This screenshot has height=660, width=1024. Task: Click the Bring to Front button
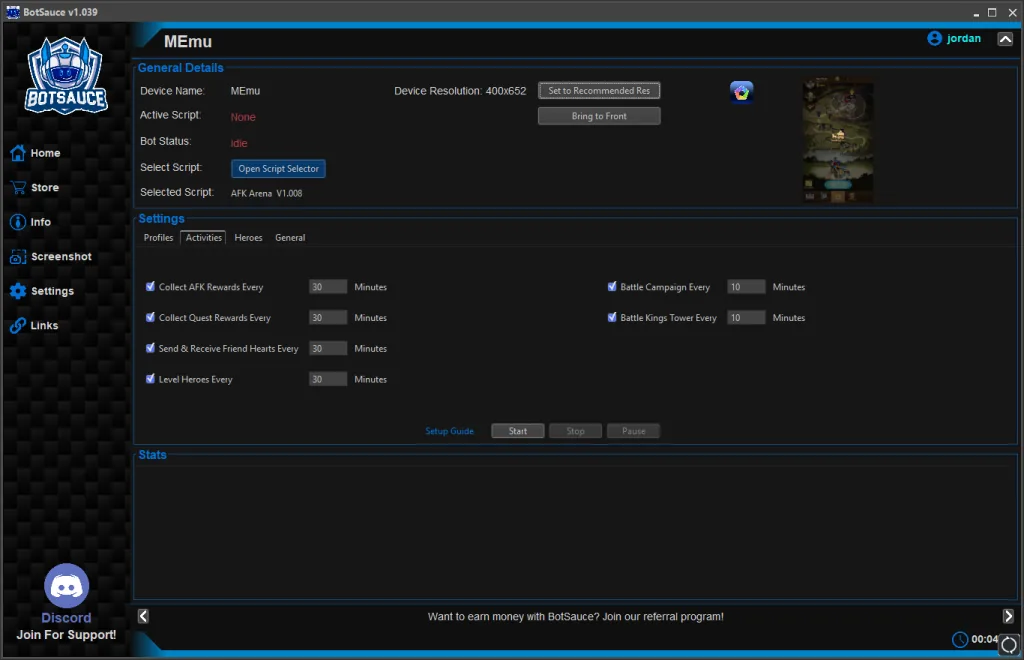pyautogui.click(x=599, y=116)
